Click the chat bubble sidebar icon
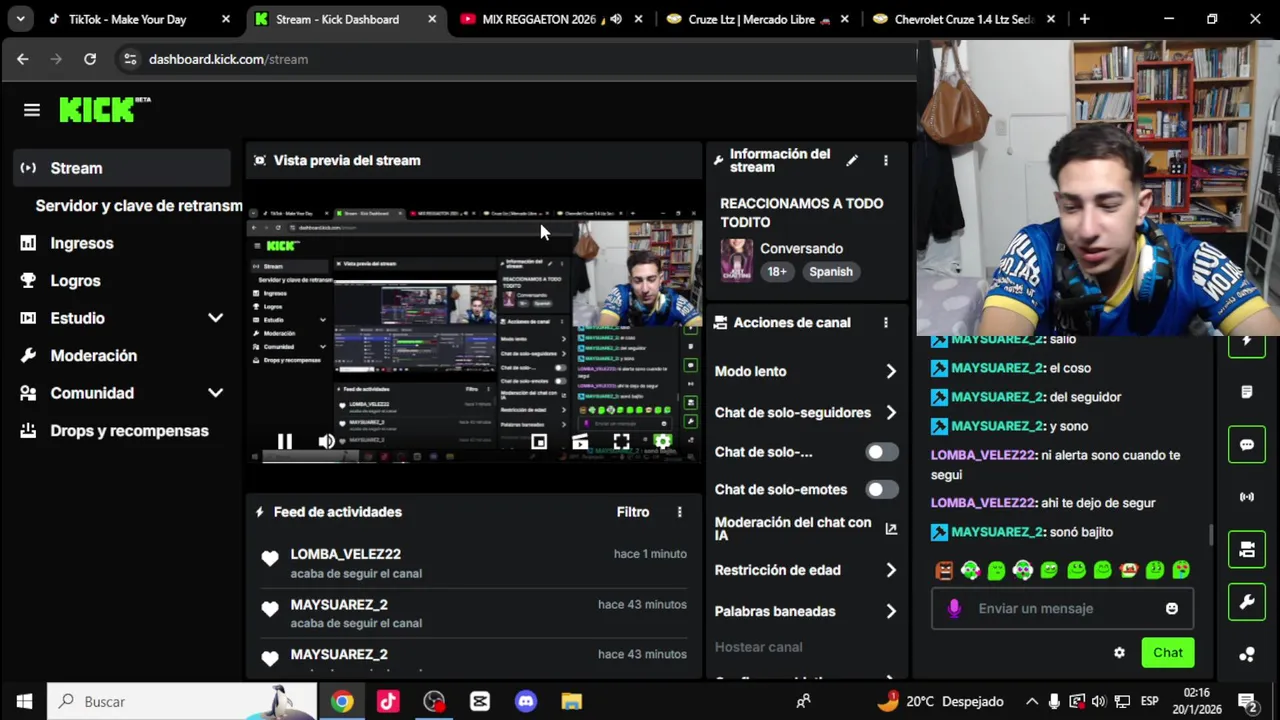The height and width of the screenshot is (720, 1280). click(x=1247, y=445)
